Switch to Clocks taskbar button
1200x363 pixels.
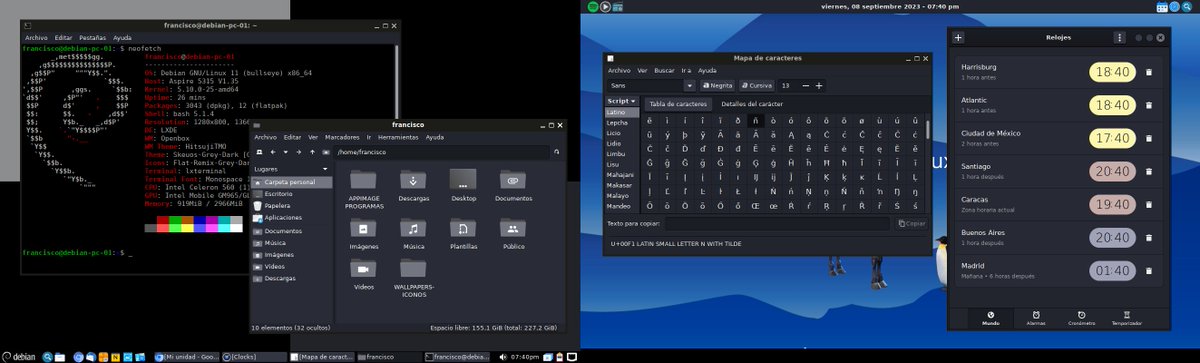pyautogui.click(x=255, y=356)
